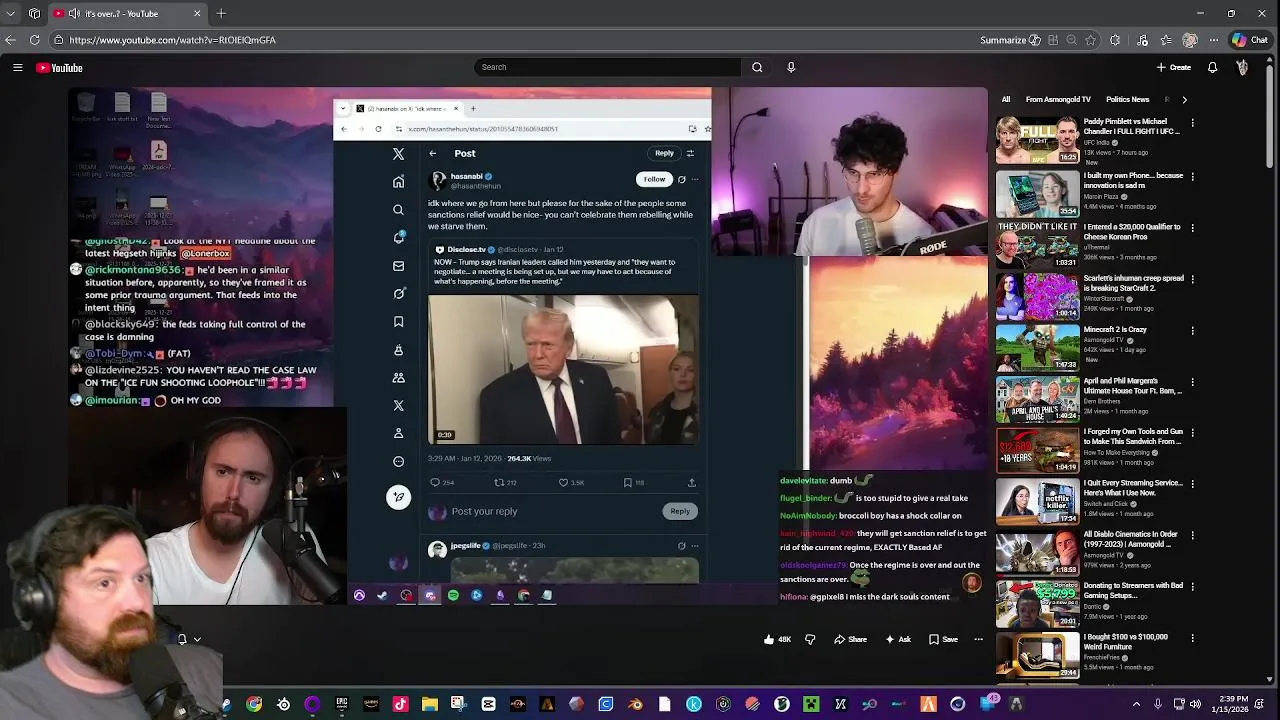Viewport: 1280px width, 720px height.
Task: Share this YouTube video
Action: coord(850,639)
